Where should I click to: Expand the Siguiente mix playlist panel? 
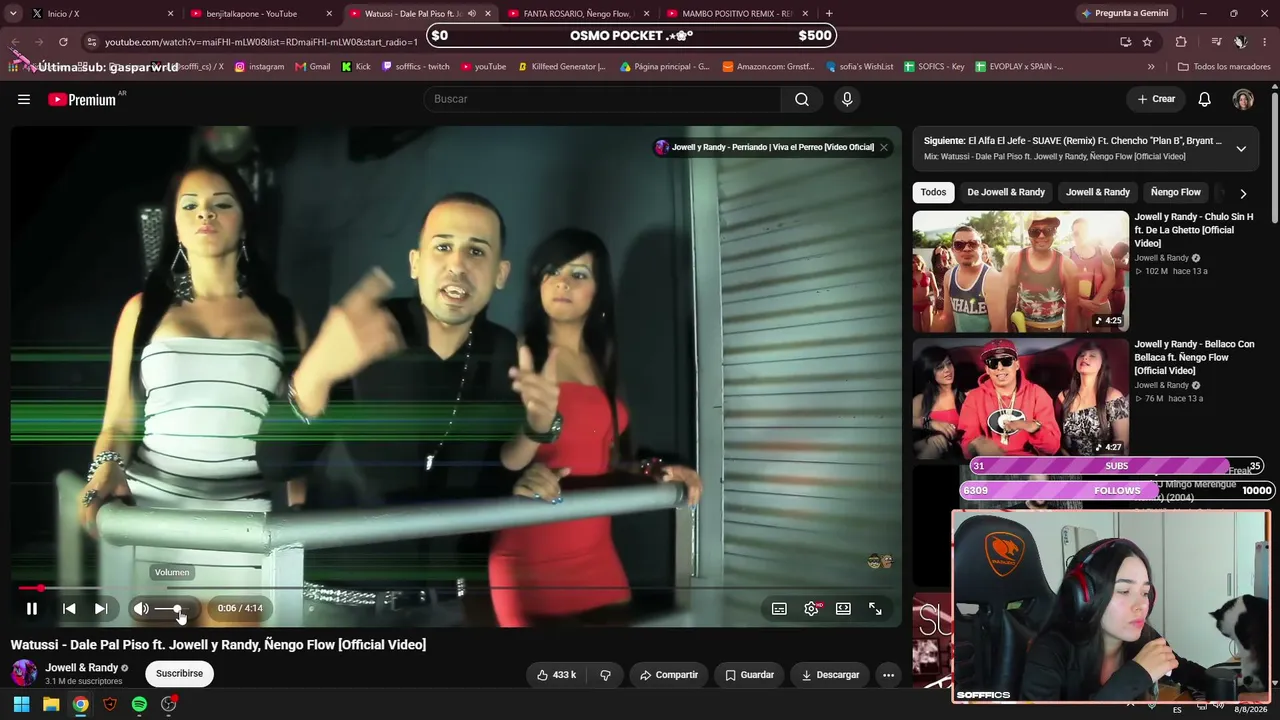[1241, 148]
